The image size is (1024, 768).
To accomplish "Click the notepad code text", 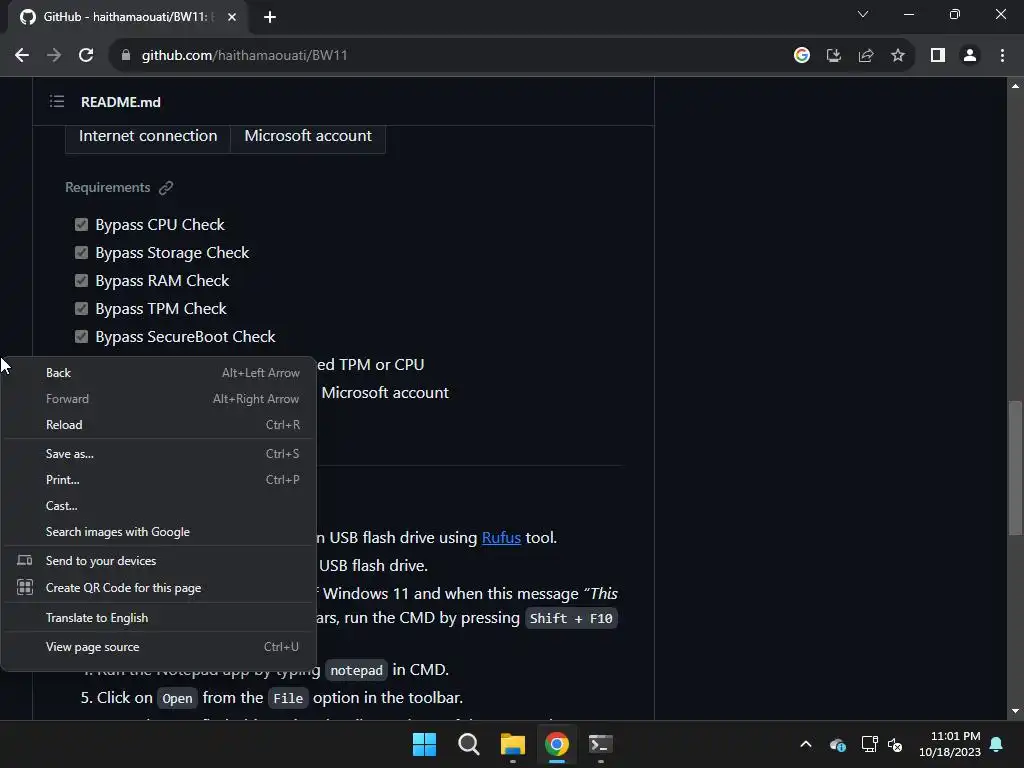I will coord(357,670).
